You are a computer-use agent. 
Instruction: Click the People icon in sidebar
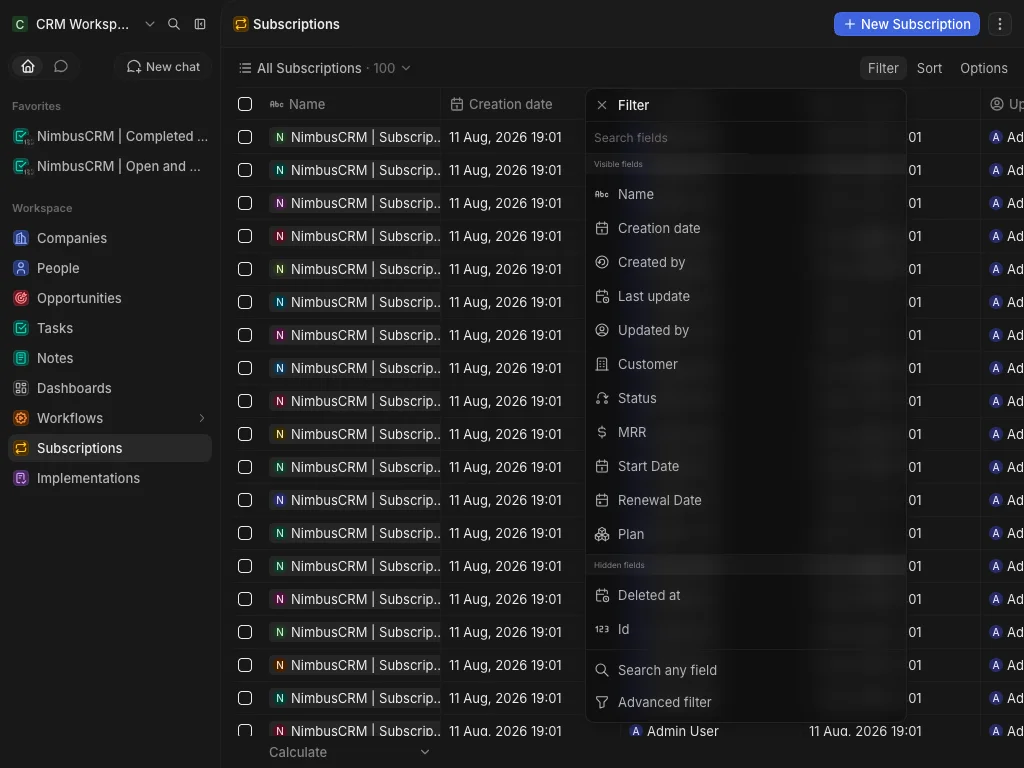click(x=21, y=268)
